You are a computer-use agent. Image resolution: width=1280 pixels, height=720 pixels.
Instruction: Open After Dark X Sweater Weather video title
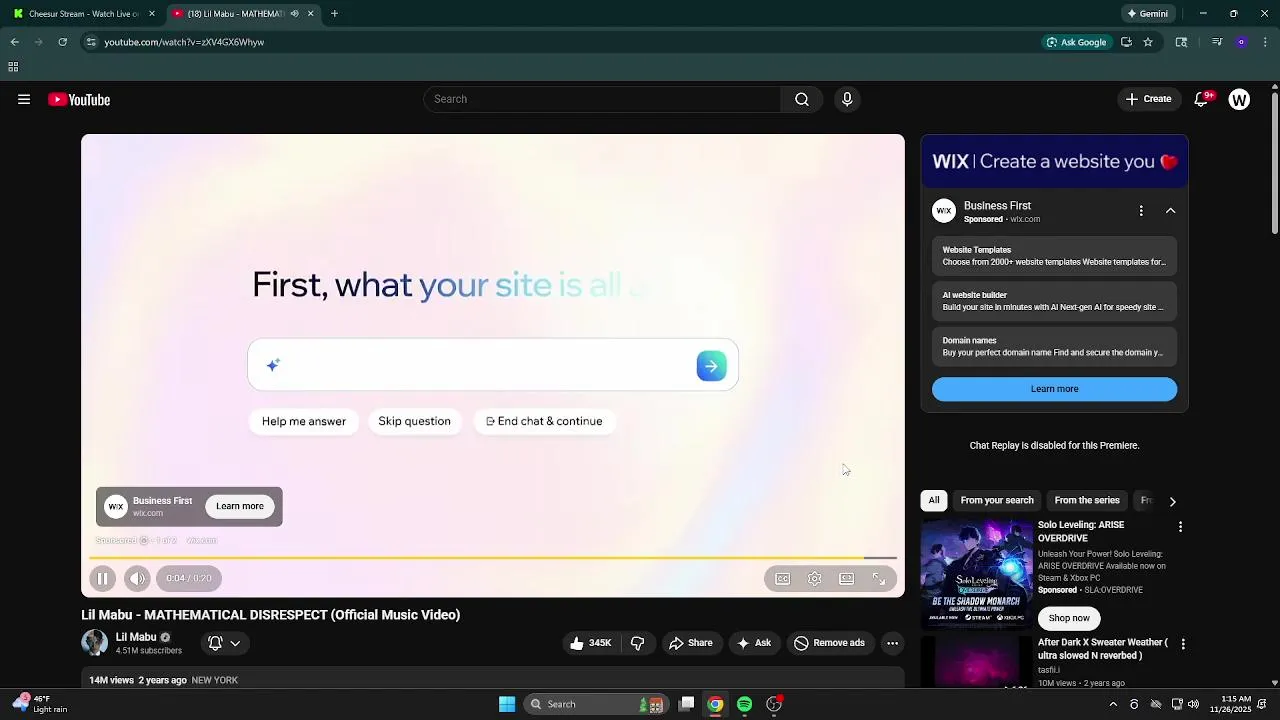pyautogui.click(x=1103, y=649)
